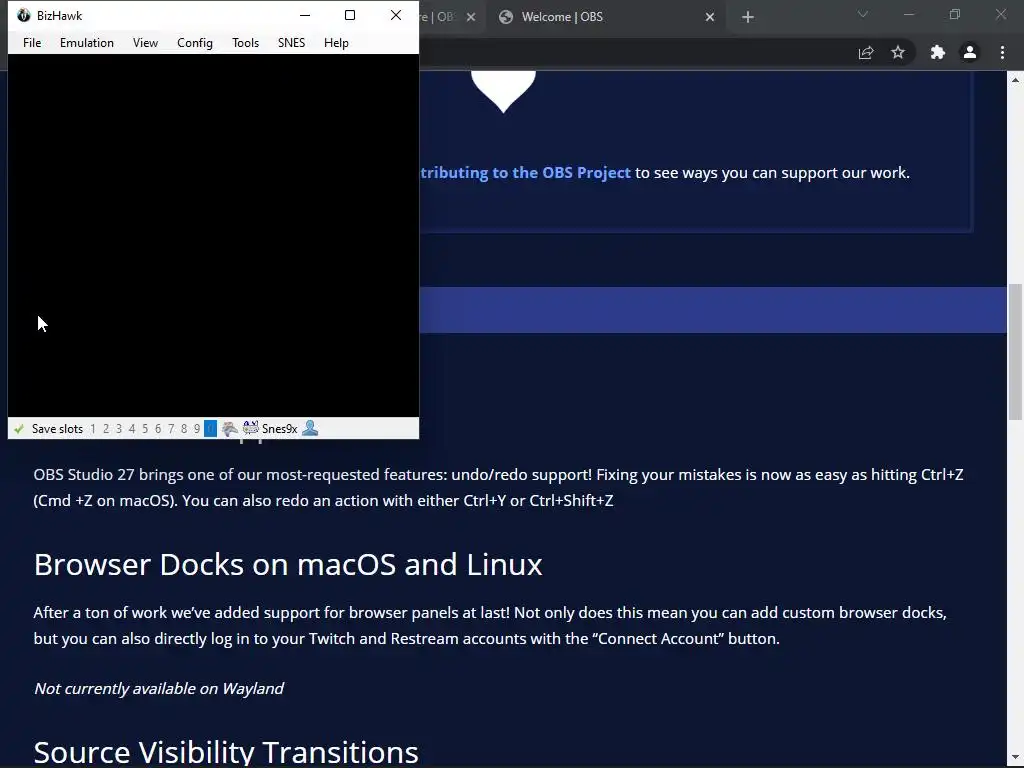Image resolution: width=1024 pixels, height=768 pixels.
Task: Click the white heart graphic
Action: pyautogui.click(x=503, y=91)
